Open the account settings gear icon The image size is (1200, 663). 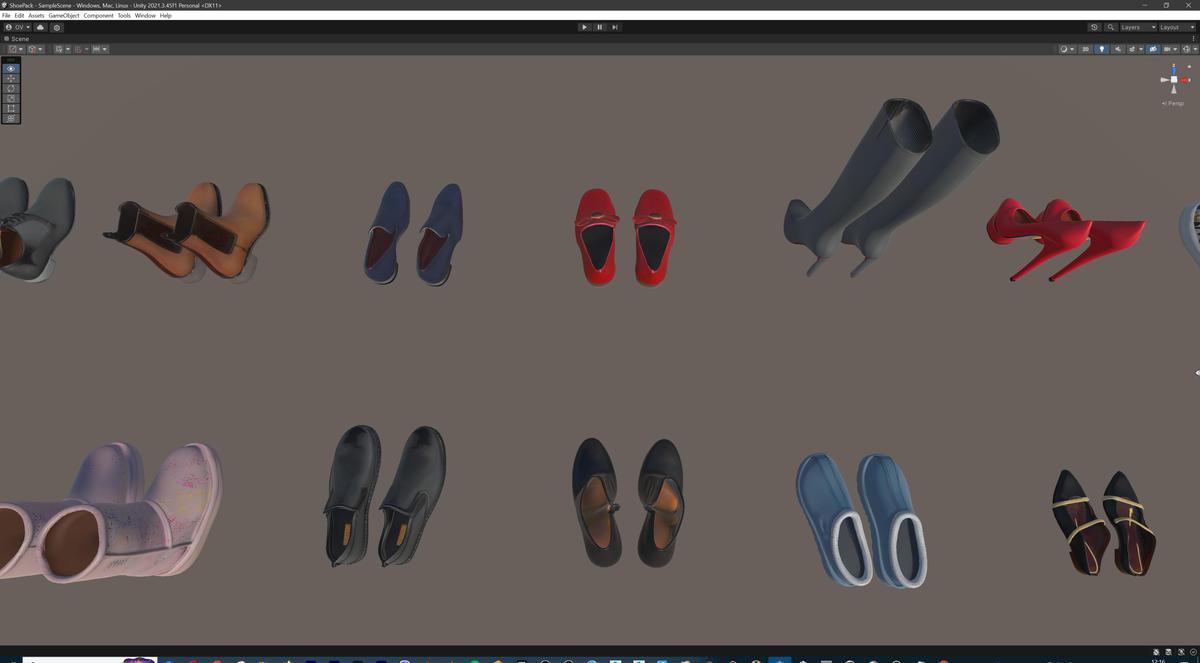click(57, 27)
